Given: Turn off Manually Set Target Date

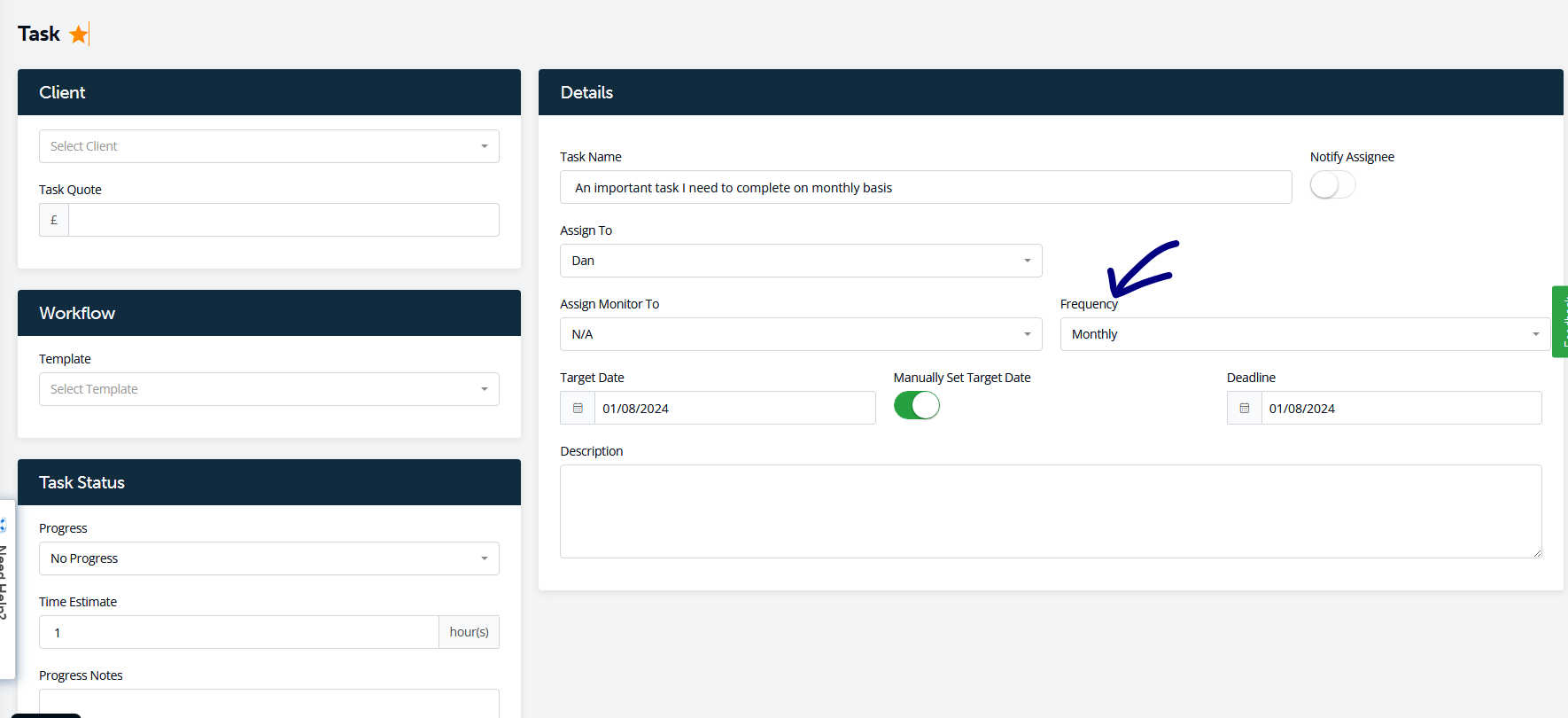Looking at the screenshot, I should pos(916,406).
